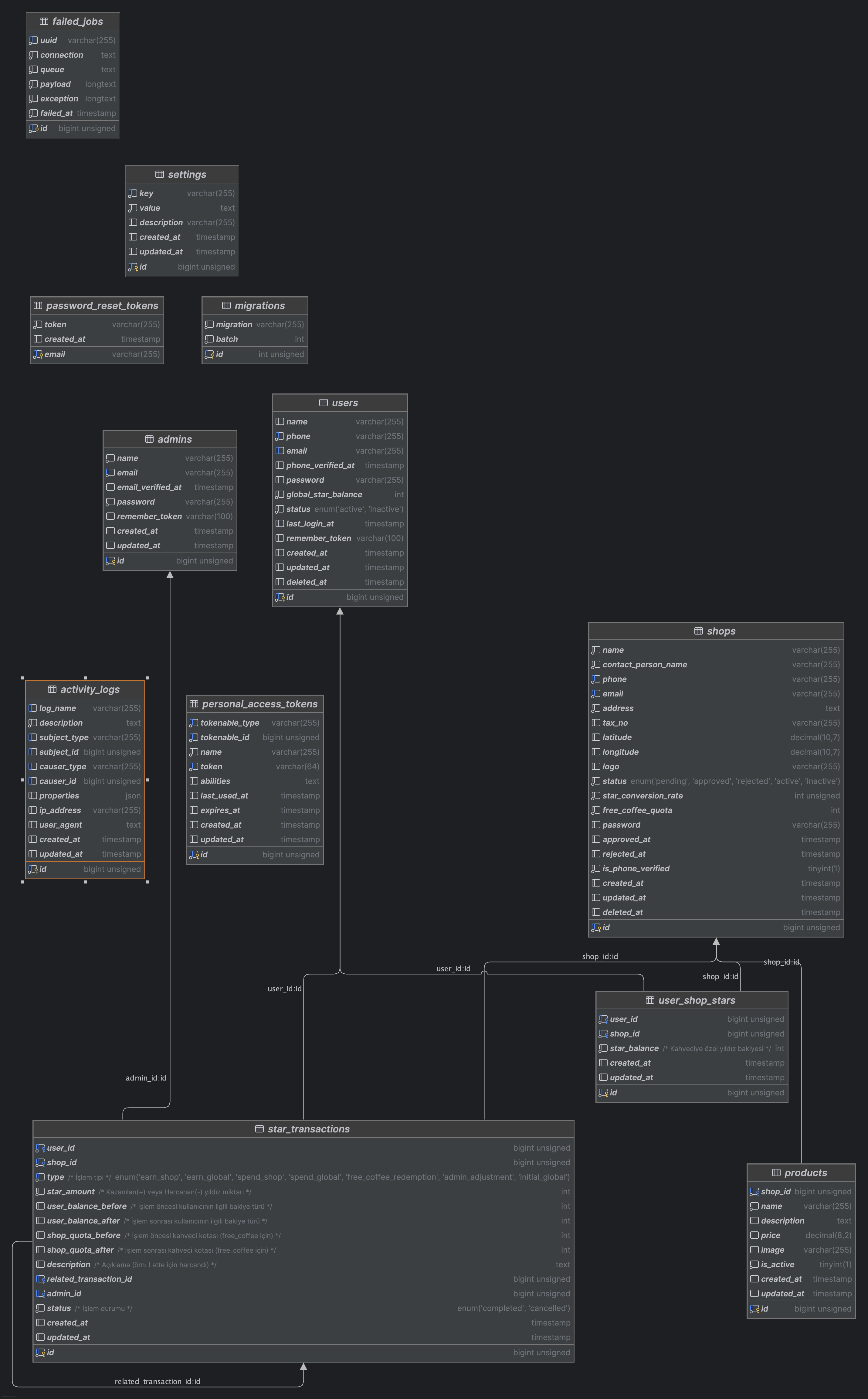868x1399 pixels.
Task: Click the table icon beside failed_jobs title
Action: click(x=44, y=21)
